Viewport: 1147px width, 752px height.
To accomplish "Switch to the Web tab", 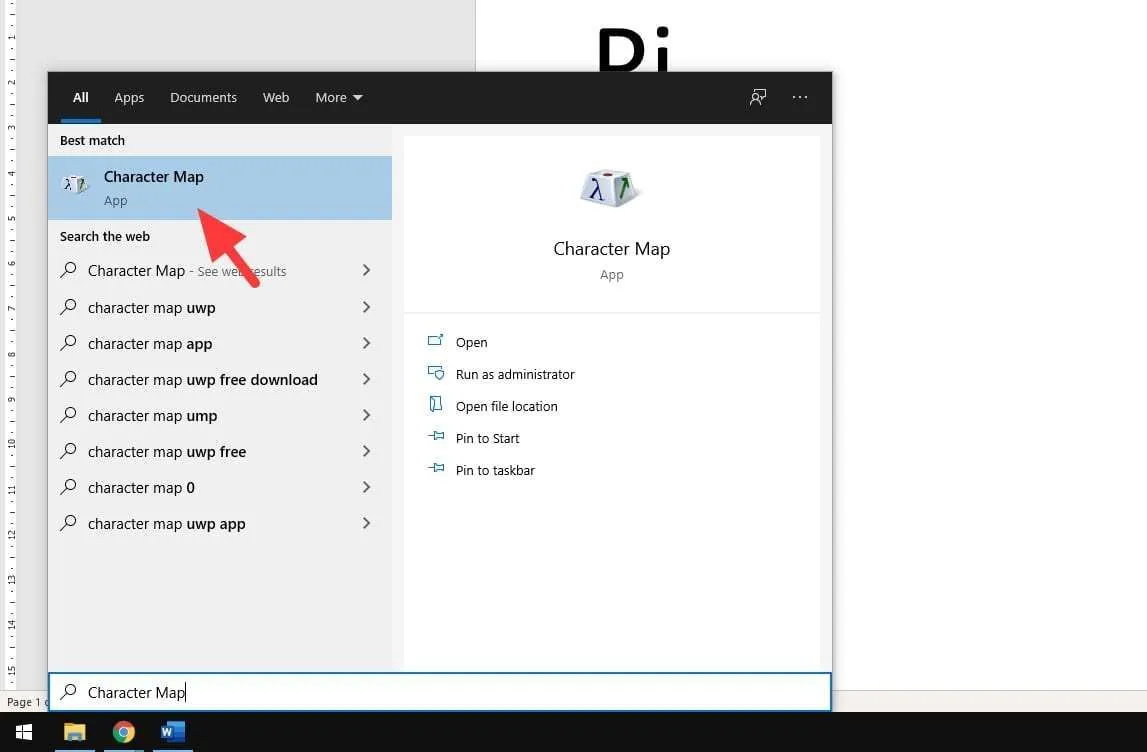I will tap(276, 97).
